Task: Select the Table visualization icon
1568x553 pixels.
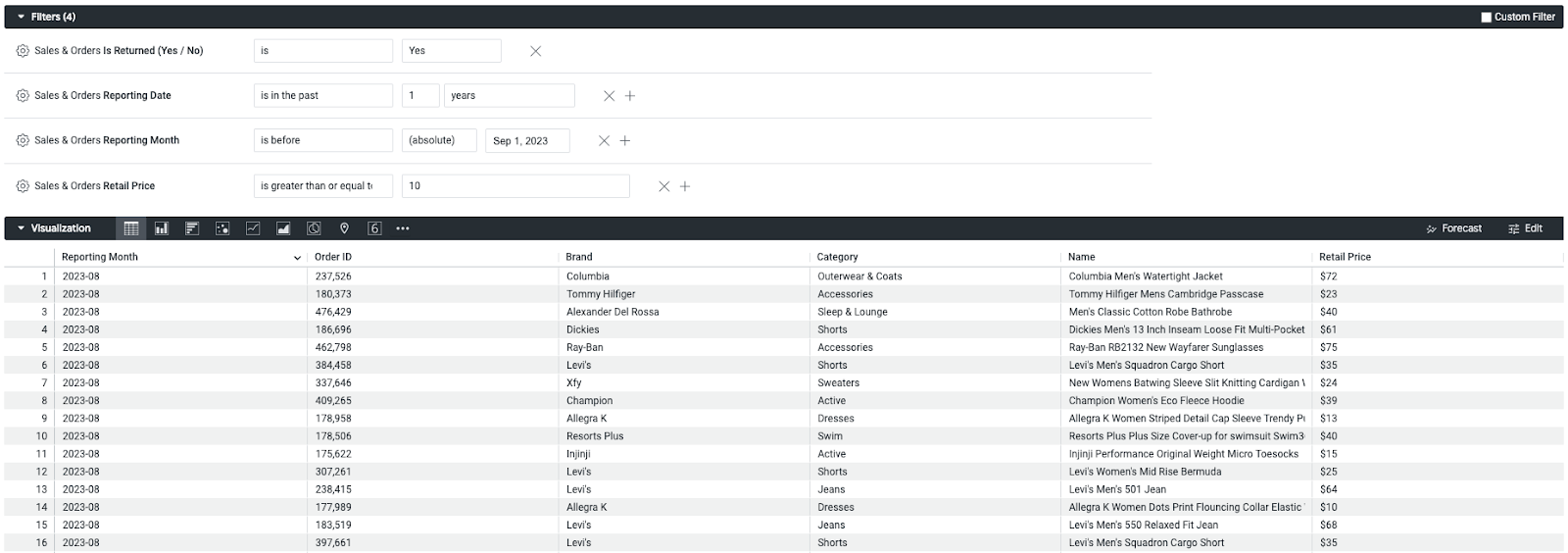Action: coord(131,228)
